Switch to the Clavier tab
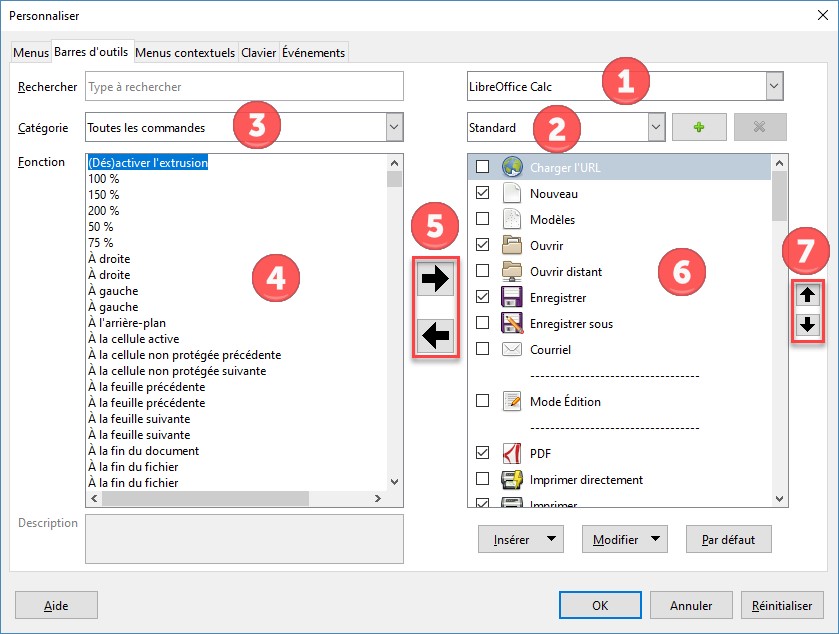Image resolution: width=839 pixels, height=634 pixels. tap(258, 53)
